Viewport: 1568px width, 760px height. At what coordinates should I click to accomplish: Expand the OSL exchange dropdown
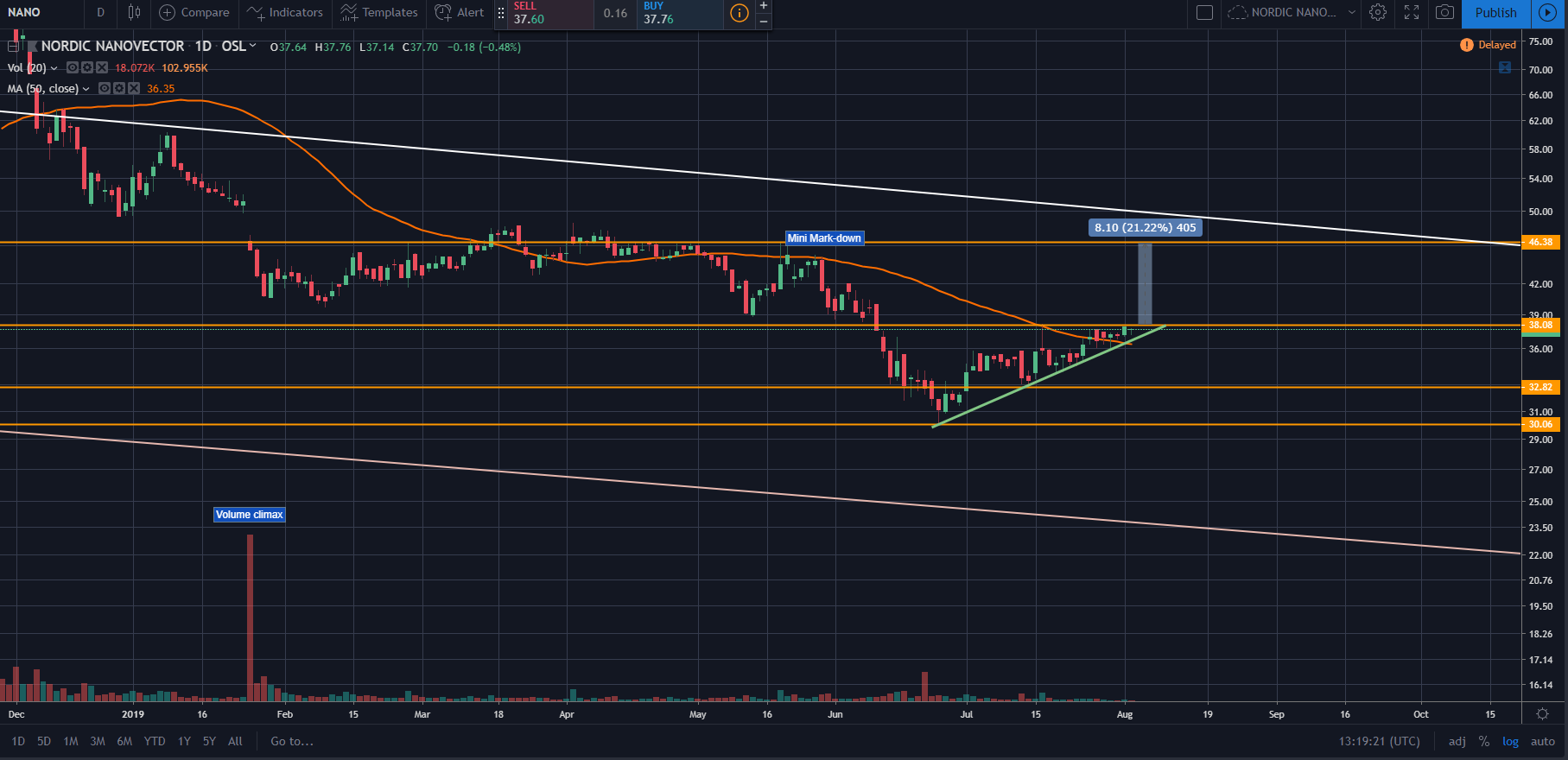[252, 46]
